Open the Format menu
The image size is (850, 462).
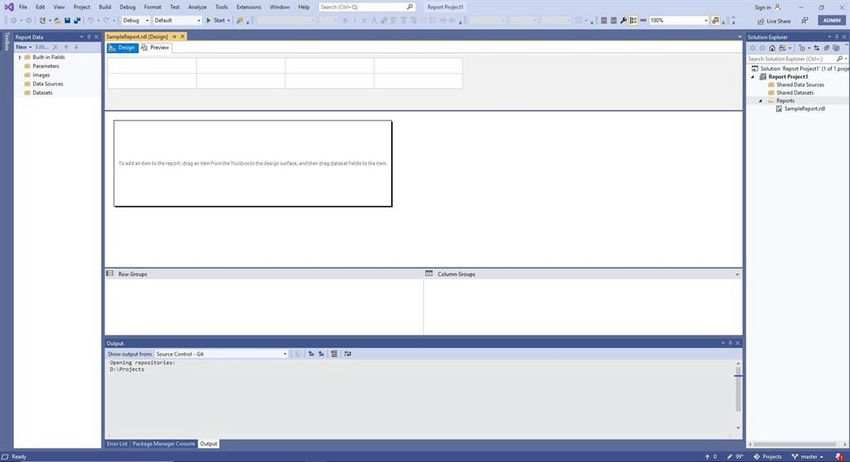tap(152, 7)
